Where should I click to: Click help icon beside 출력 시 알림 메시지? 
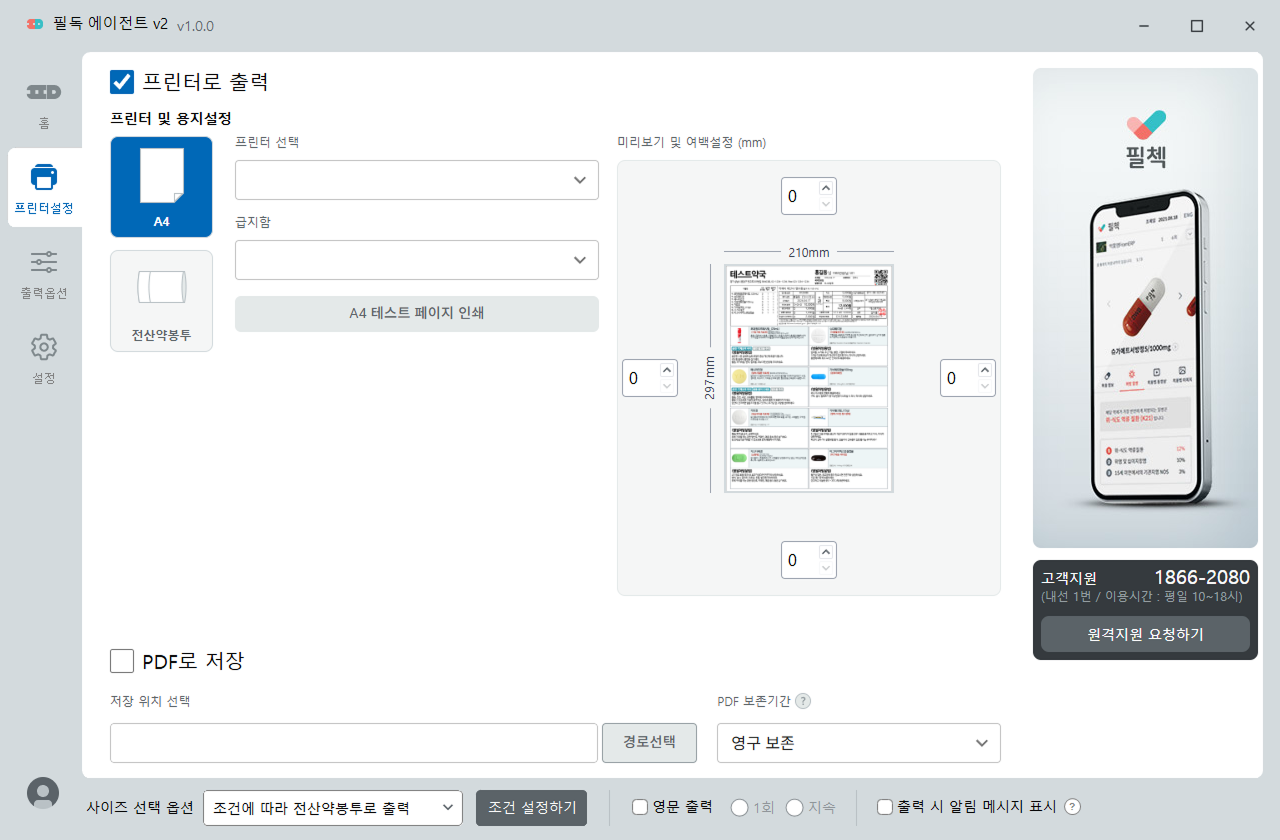click(x=1073, y=807)
